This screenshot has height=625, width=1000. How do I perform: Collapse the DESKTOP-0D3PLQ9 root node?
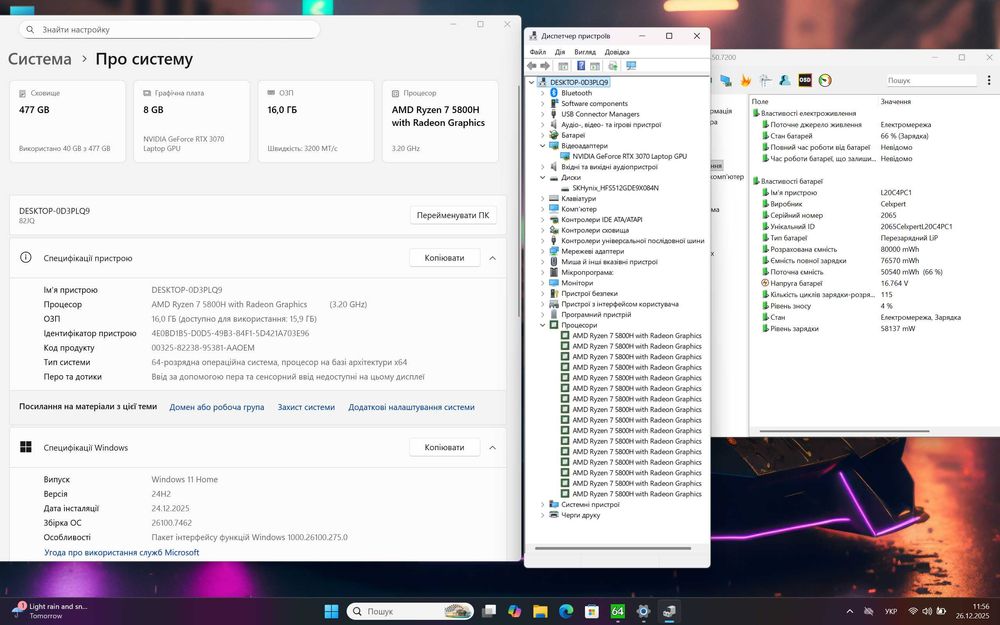tap(531, 82)
